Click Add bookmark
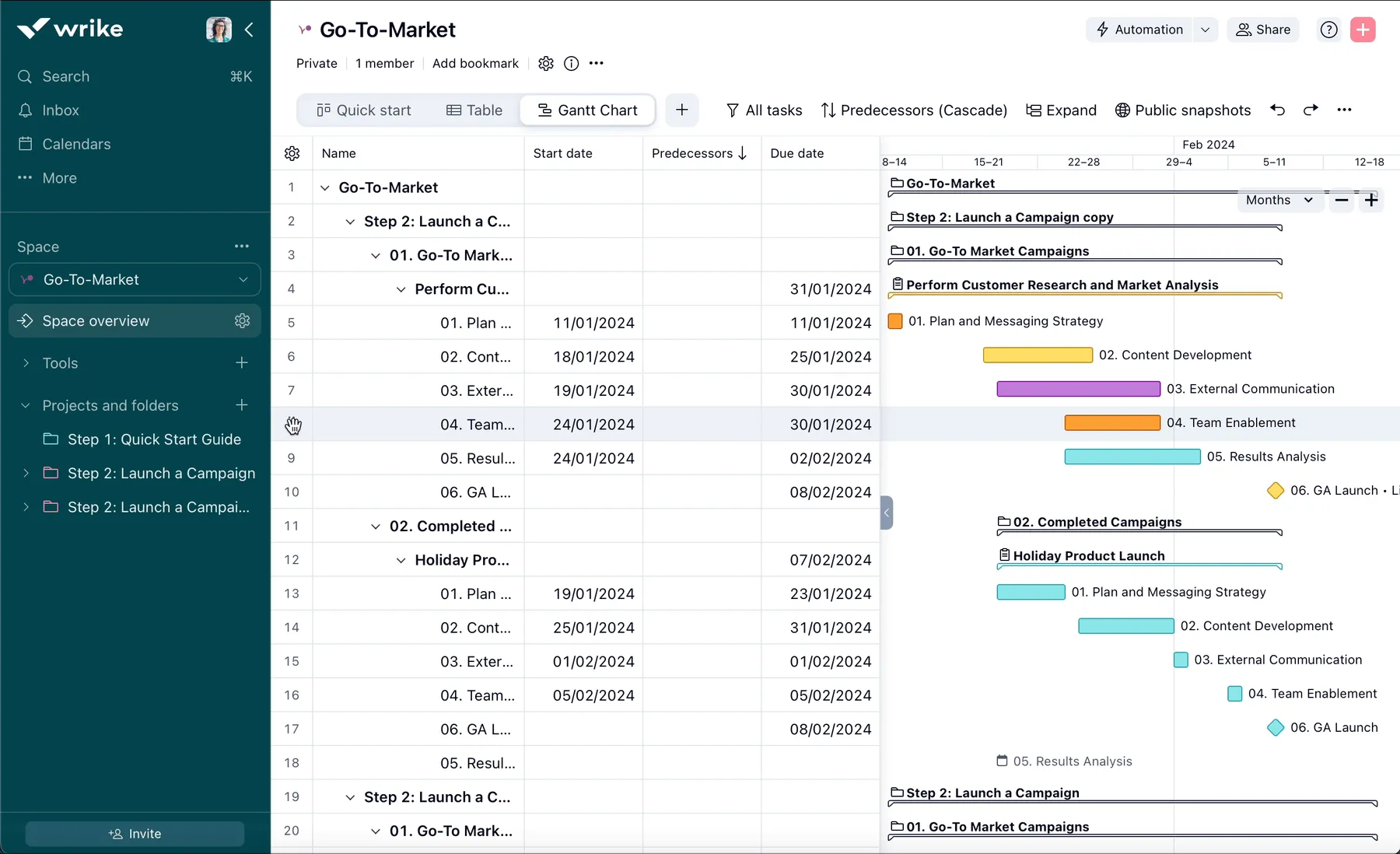Screen dimensions: 1400x854 pyautogui.click(x=475, y=63)
